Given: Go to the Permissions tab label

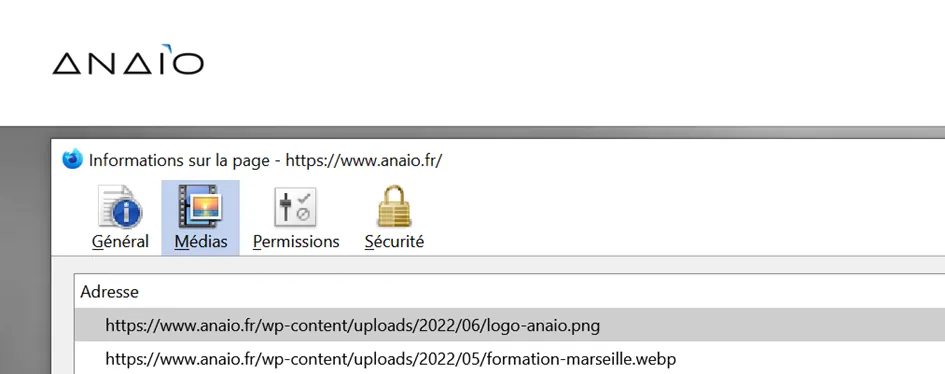Looking at the screenshot, I should (x=296, y=242).
